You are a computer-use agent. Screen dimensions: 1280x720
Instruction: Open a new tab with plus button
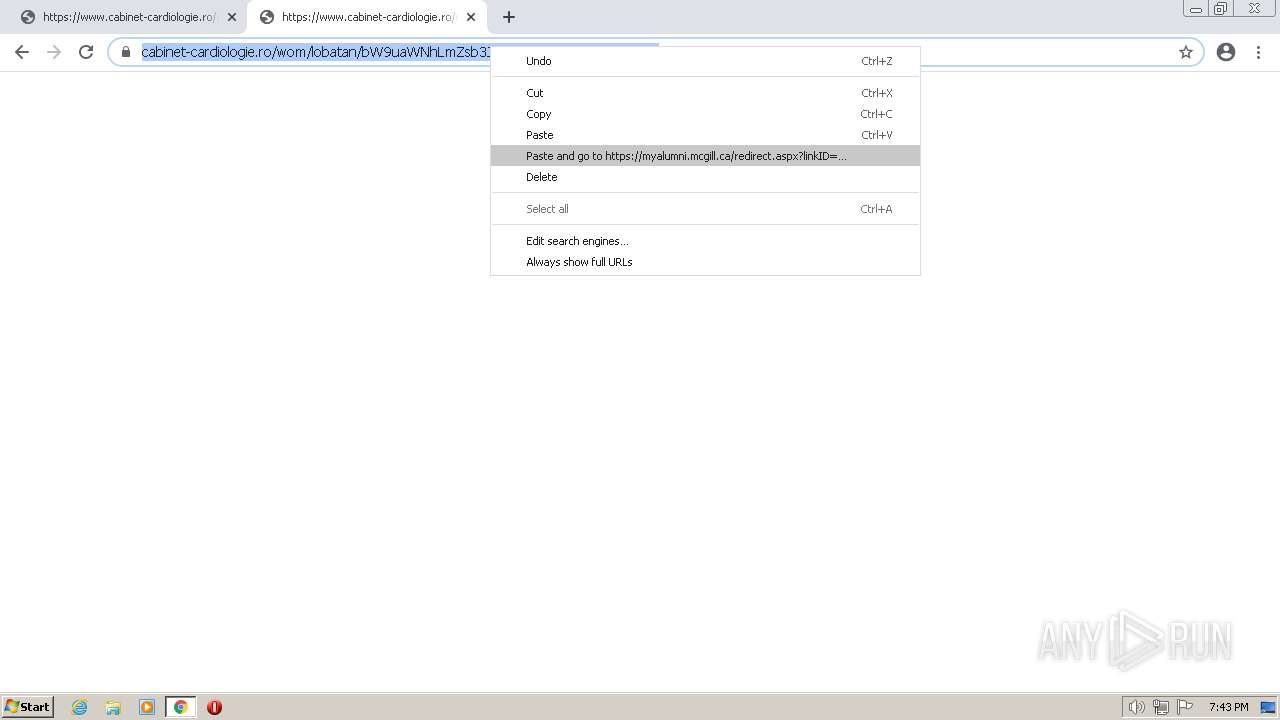[x=509, y=17]
